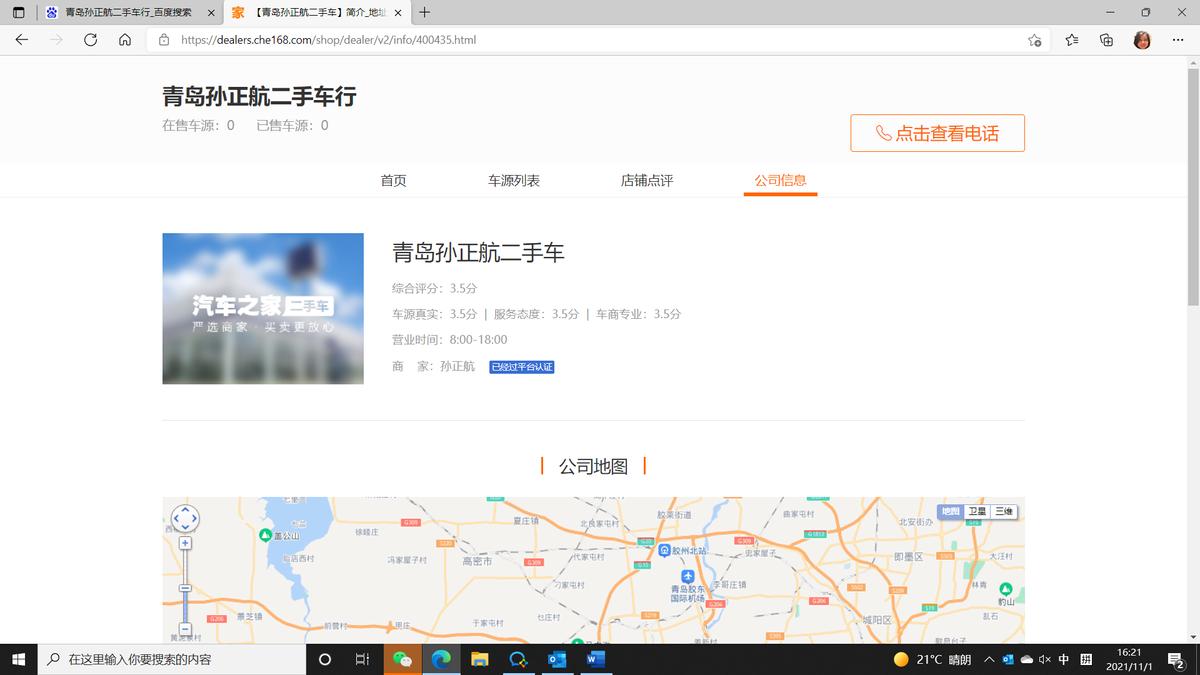Switch the IME input mode 中 indicator

[x=1063, y=659]
